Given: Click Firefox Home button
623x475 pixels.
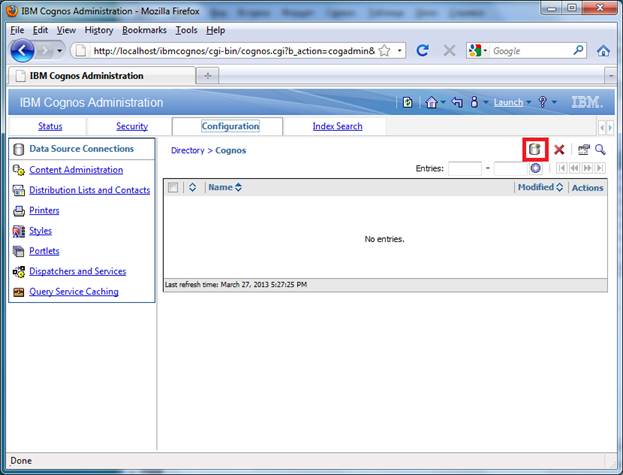Looking at the screenshot, I should (603, 50).
